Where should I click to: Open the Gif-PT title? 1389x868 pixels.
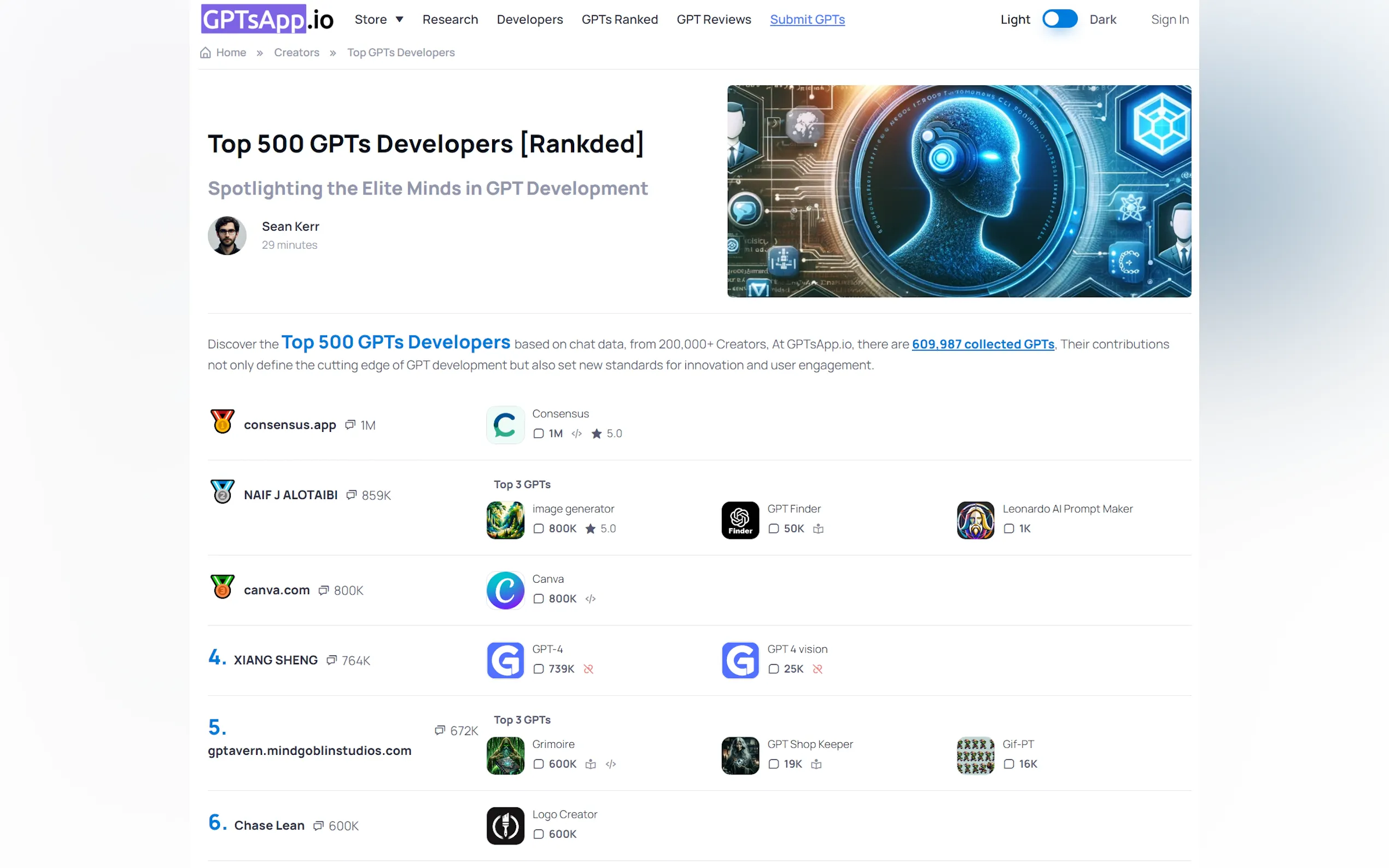(x=1018, y=744)
